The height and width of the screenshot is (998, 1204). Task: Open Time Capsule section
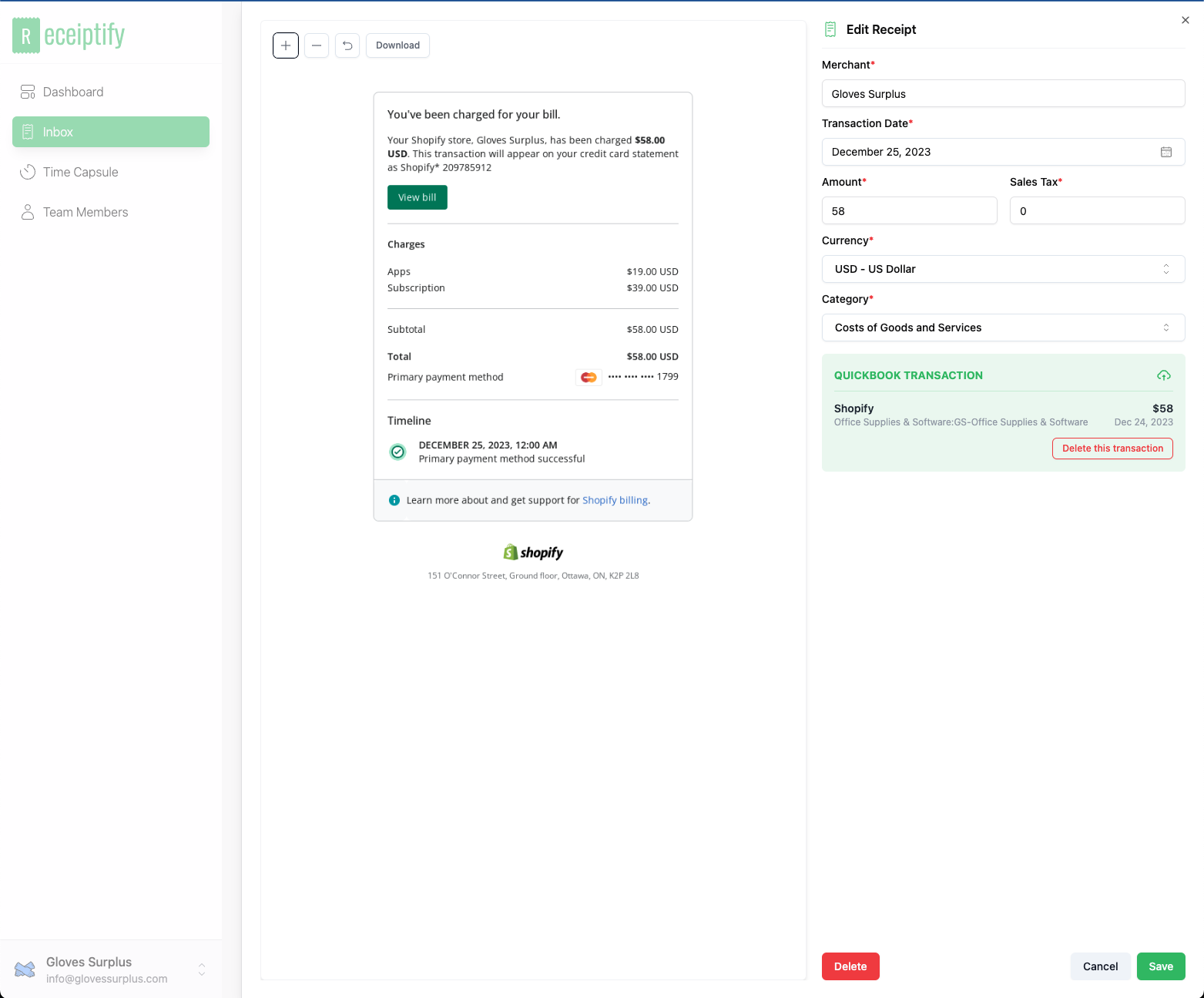coord(111,172)
